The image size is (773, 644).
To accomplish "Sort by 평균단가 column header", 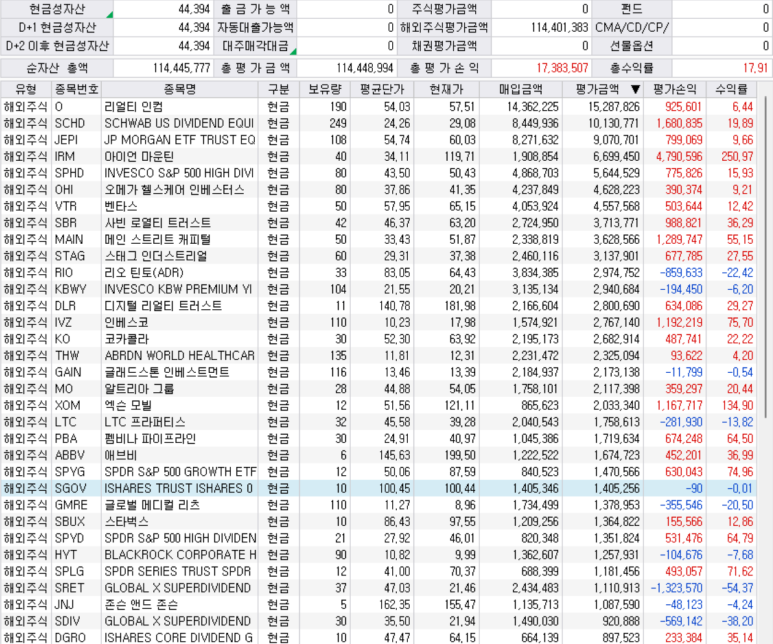I will point(382,89).
